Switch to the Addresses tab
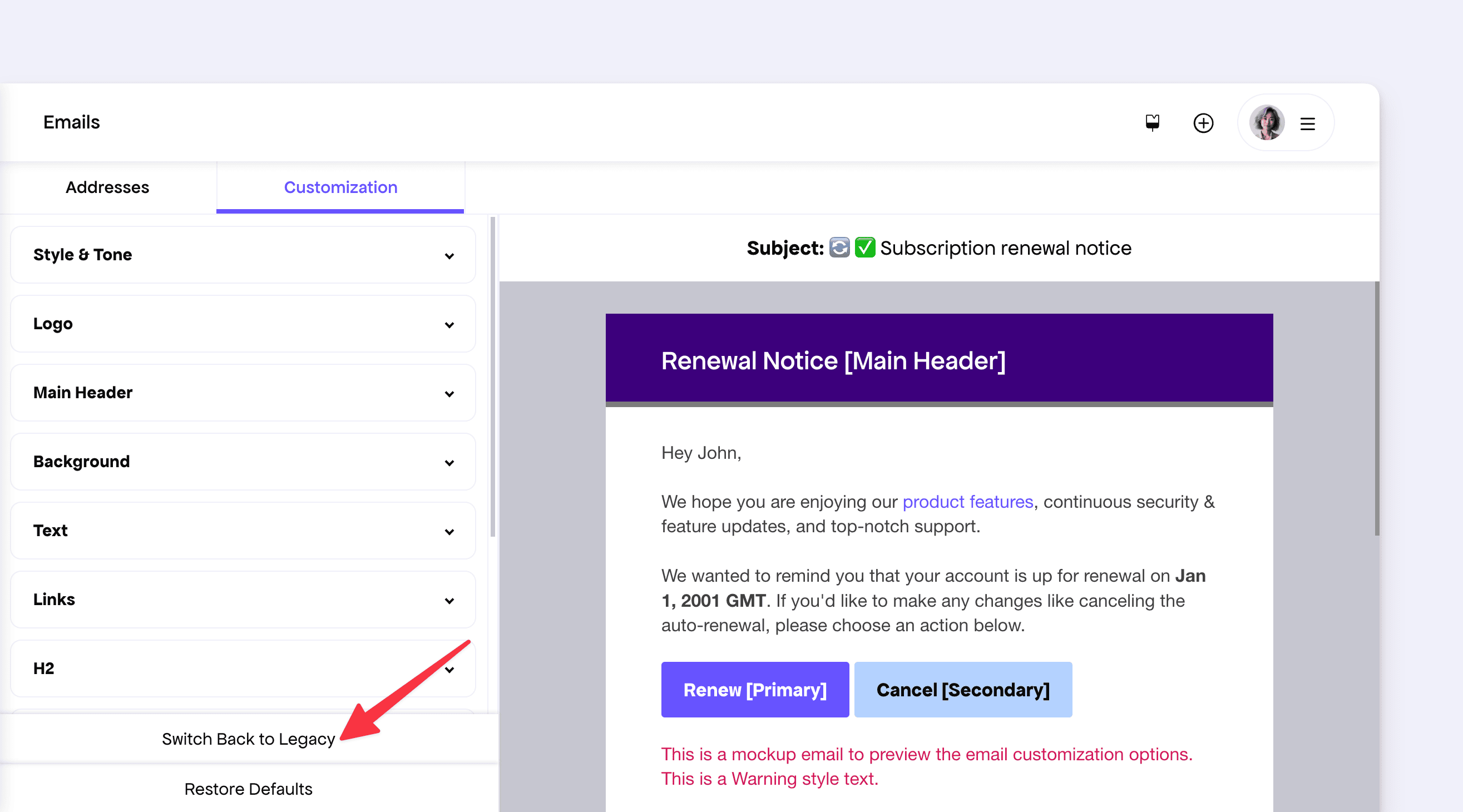This screenshot has height=812, width=1463. pyautogui.click(x=107, y=187)
